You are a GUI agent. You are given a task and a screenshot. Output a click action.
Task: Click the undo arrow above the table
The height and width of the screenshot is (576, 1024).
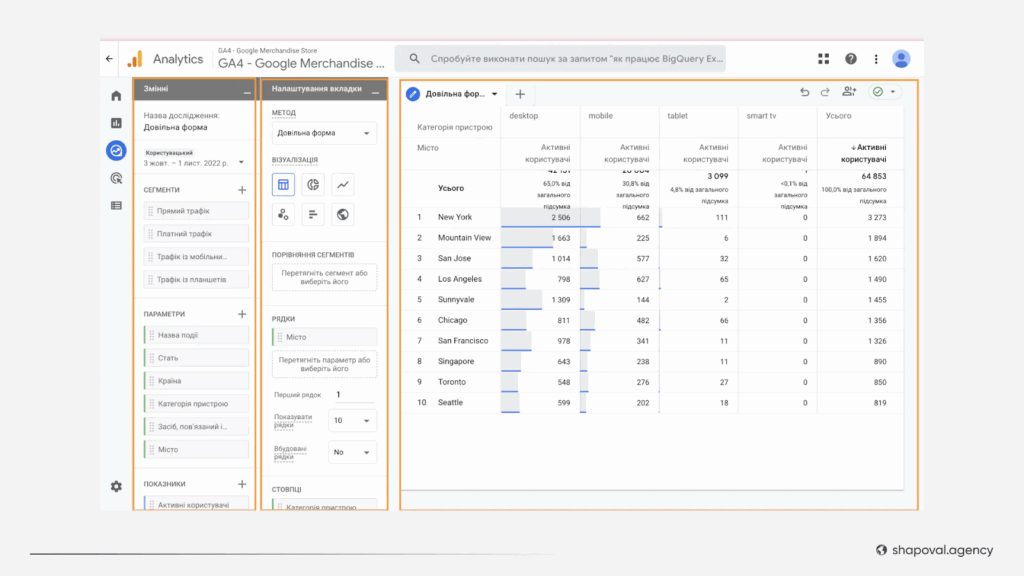click(x=804, y=92)
